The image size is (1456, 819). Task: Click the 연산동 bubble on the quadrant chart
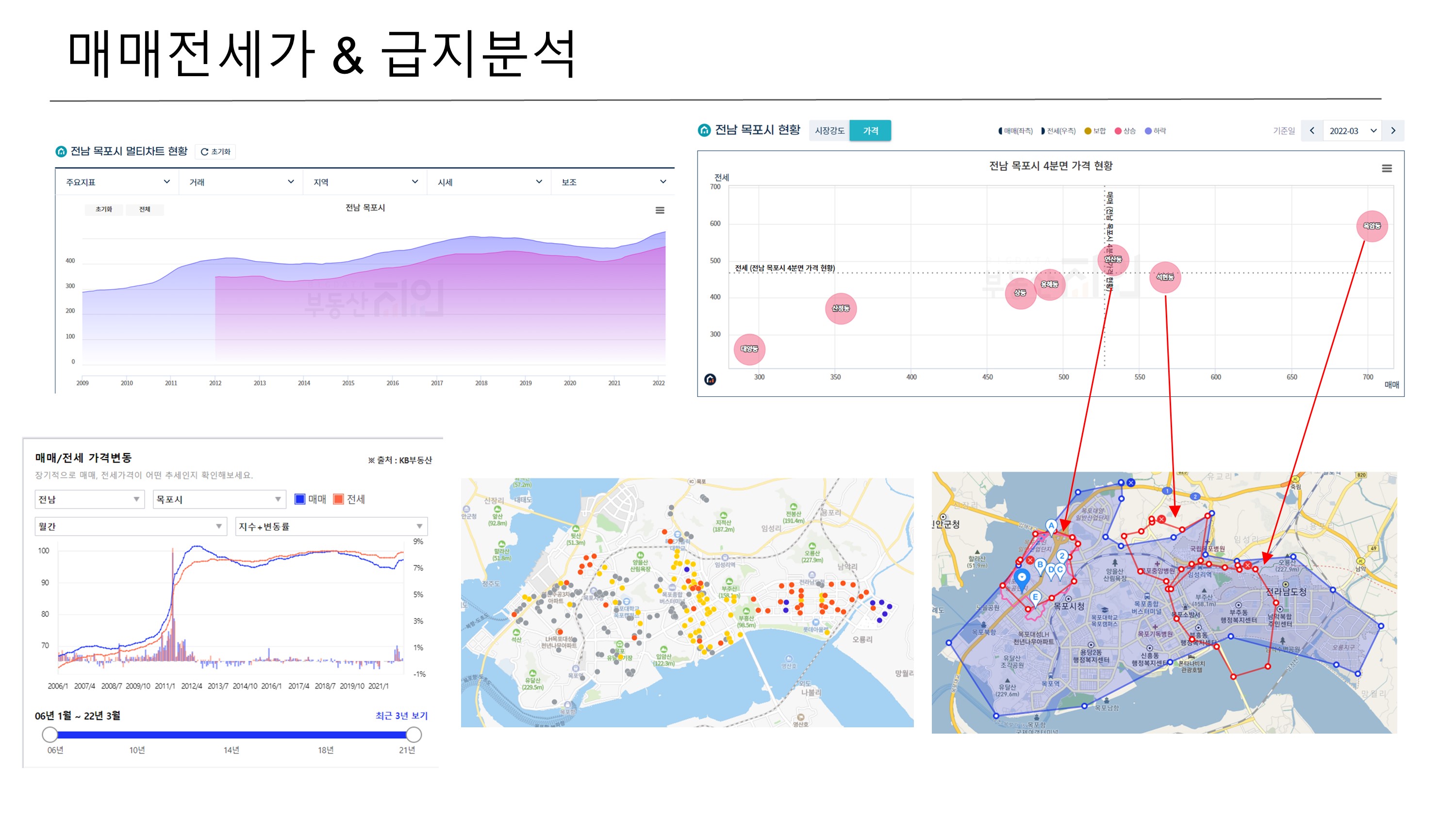[1113, 260]
